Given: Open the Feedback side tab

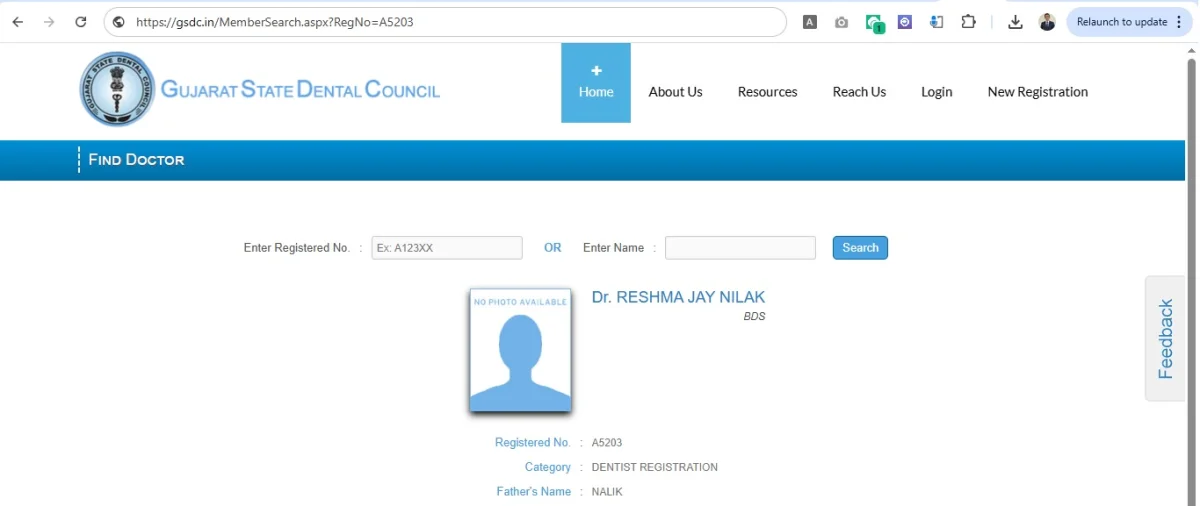Looking at the screenshot, I should 1166,338.
